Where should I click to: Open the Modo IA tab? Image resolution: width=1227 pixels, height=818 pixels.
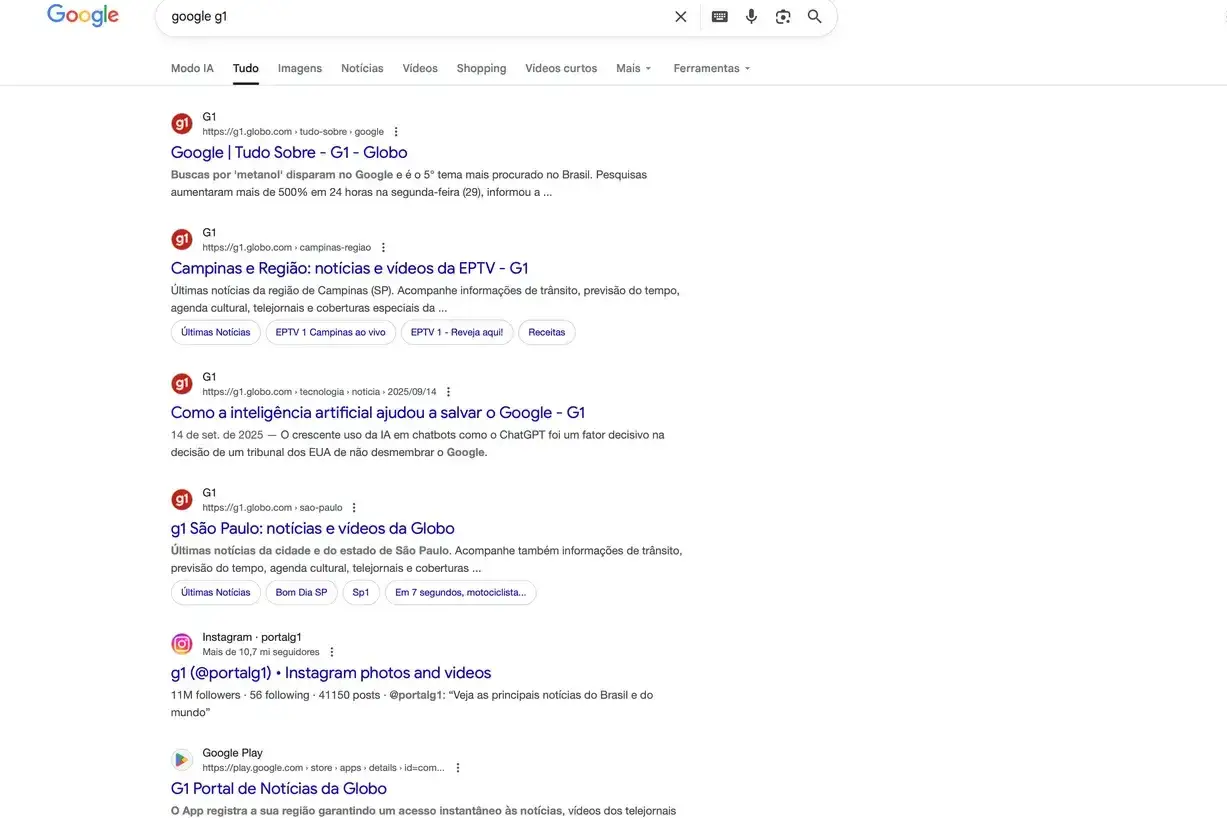click(x=192, y=69)
